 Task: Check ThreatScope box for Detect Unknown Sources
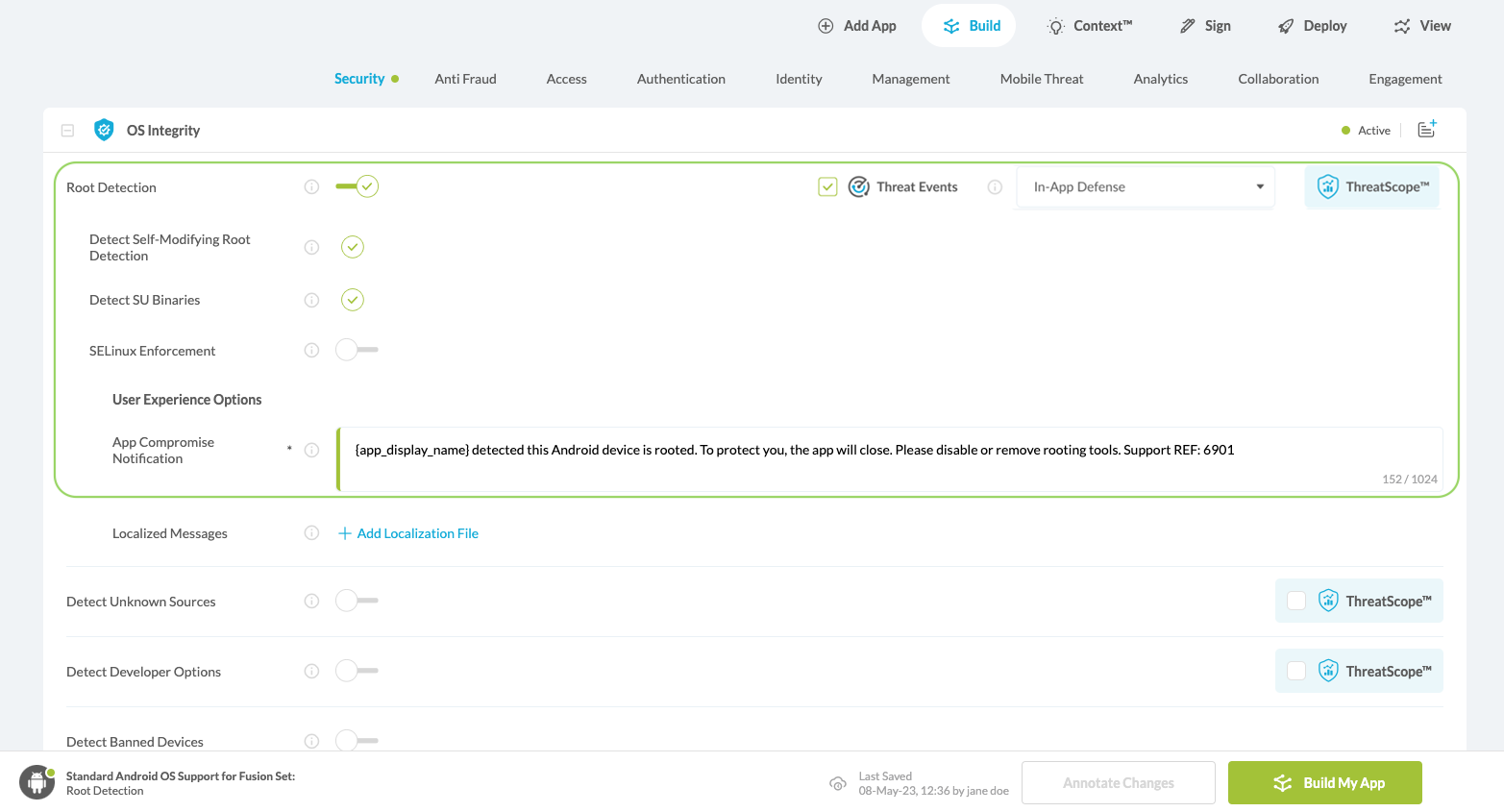(x=1296, y=601)
